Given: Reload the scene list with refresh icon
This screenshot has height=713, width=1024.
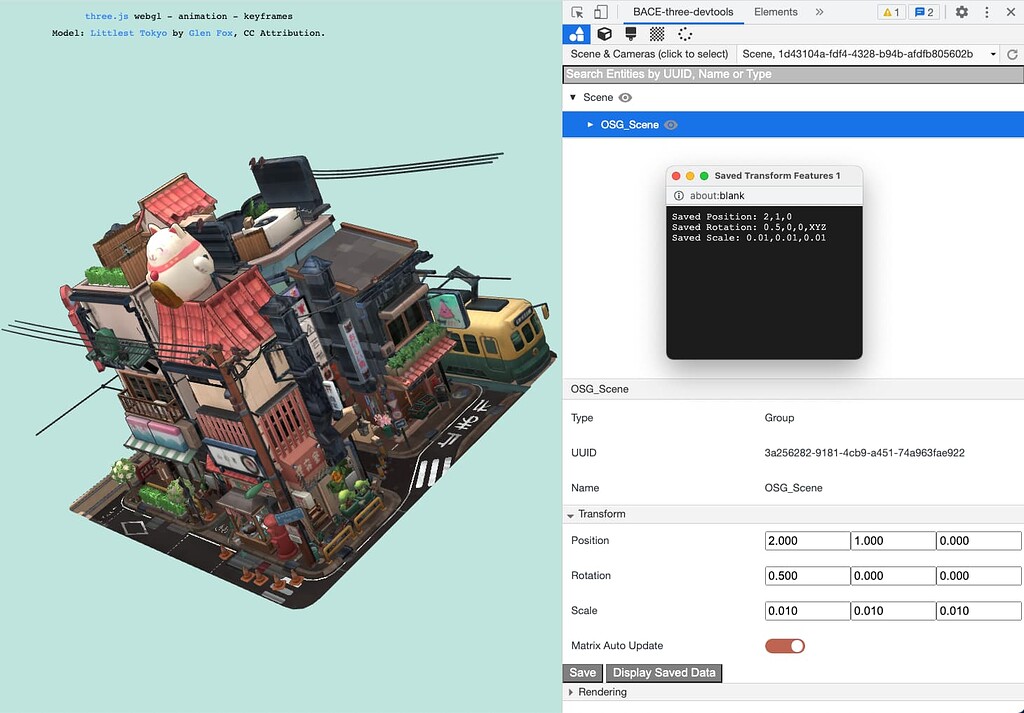Looking at the screenshot, I should 1010,55.
